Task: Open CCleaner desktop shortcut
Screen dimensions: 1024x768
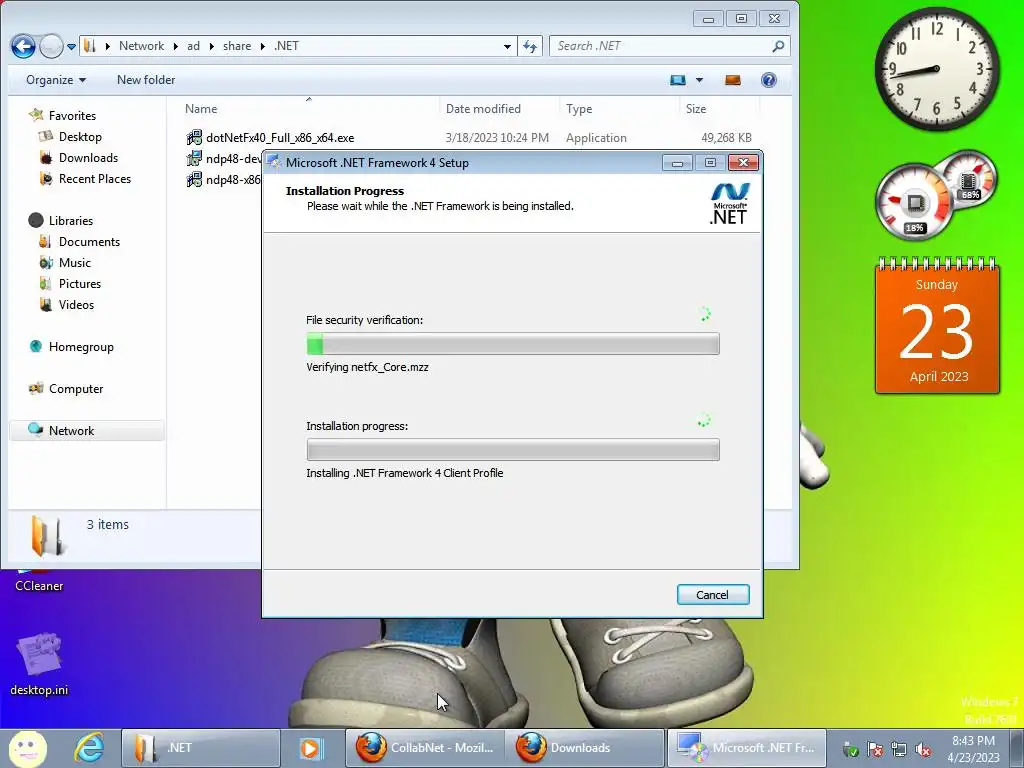Action: (39, 581)
